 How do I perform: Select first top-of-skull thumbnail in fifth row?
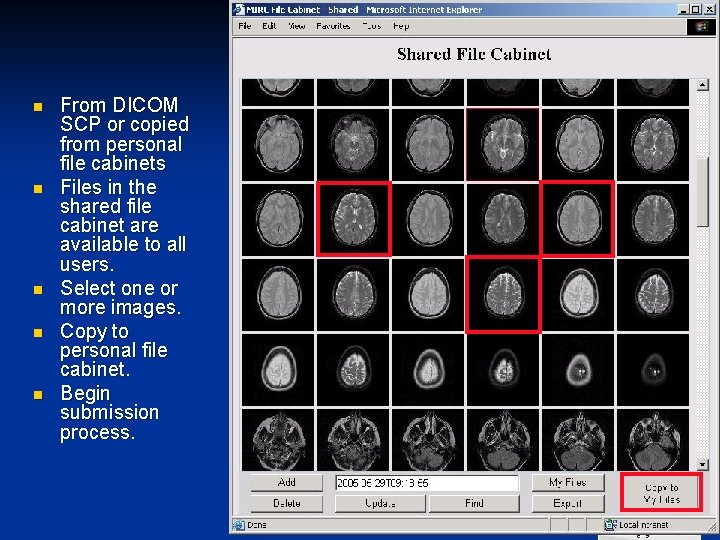pyautogui.click(x=278, y=370)
